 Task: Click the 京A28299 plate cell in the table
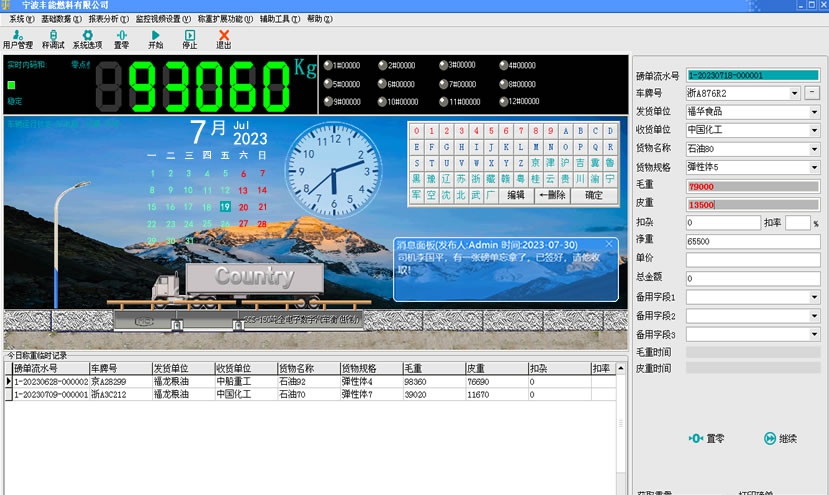coord(121,381)
